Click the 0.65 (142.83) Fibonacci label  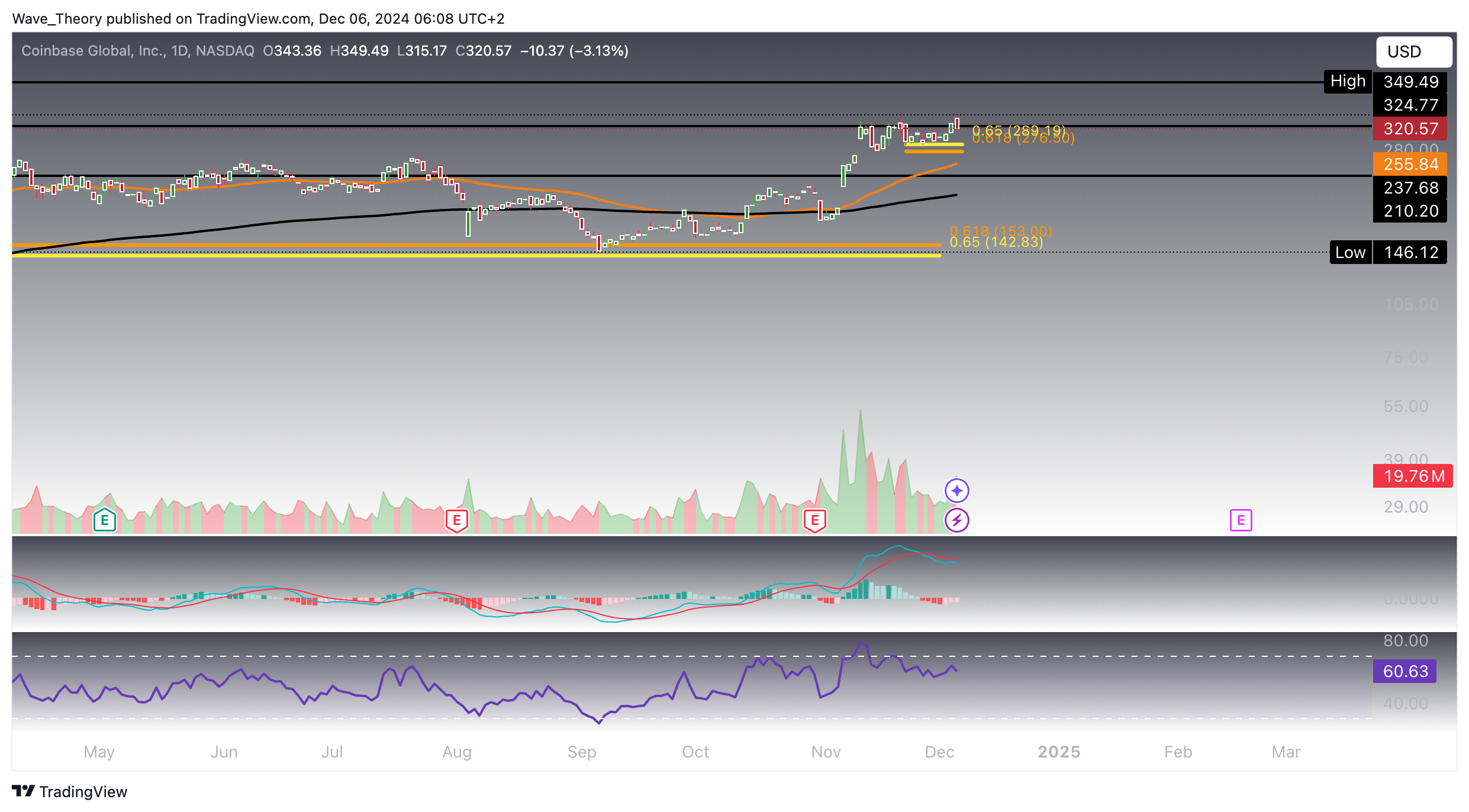click(996, 242)
